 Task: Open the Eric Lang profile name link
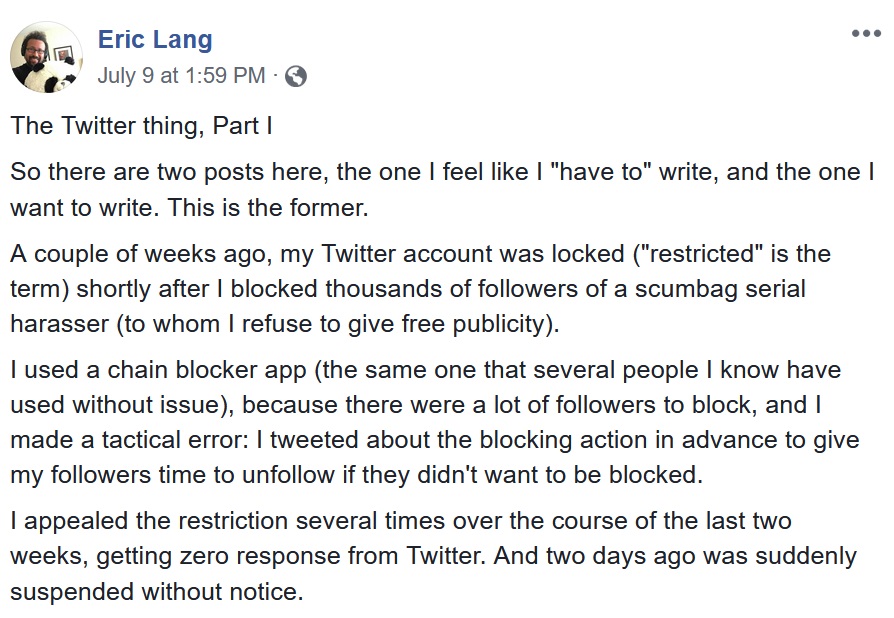pyautogui.click(x=155, y=39)
